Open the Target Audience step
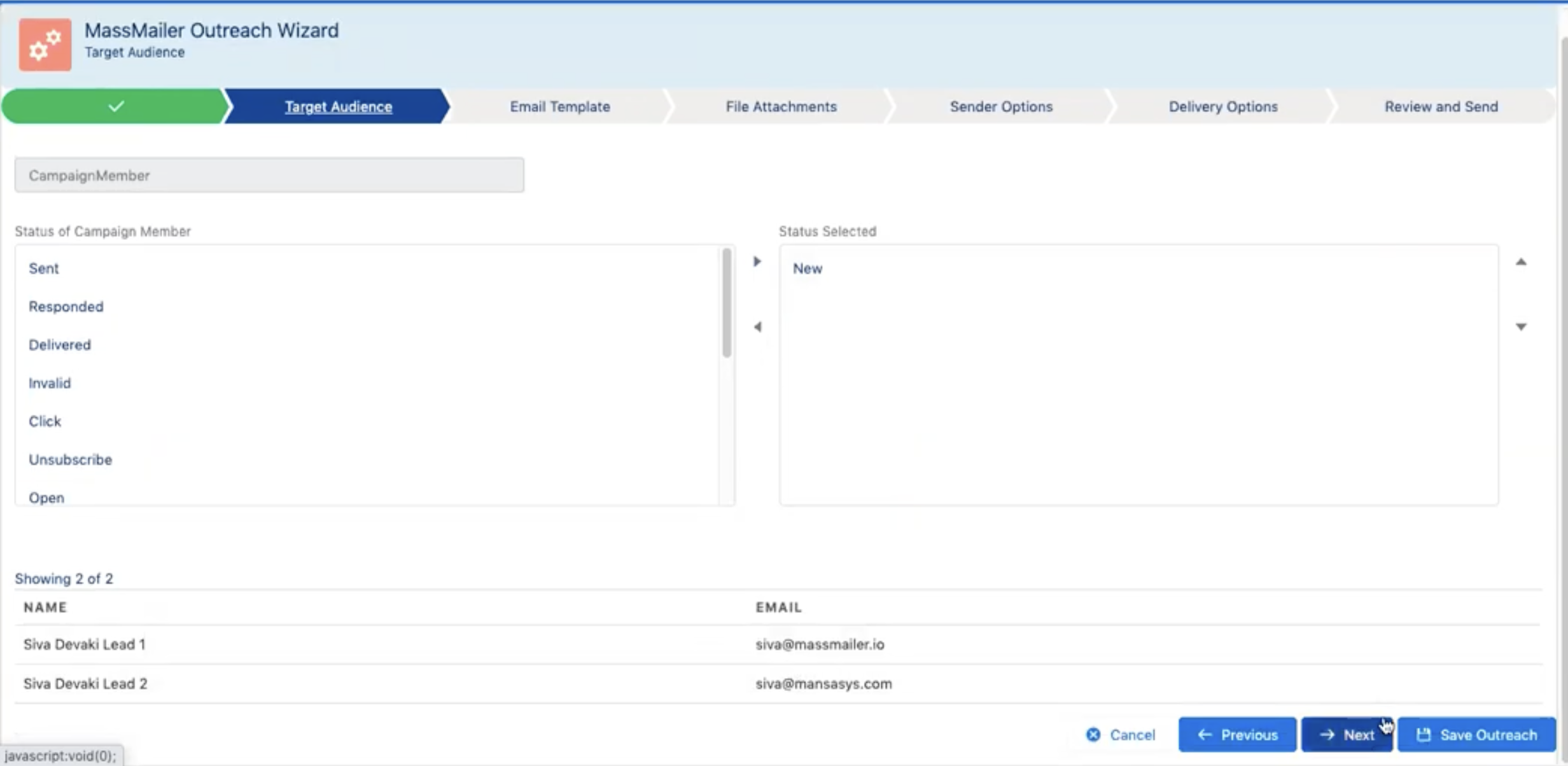The height and width of the screenshot is (766, 1568). click(338, 106)
